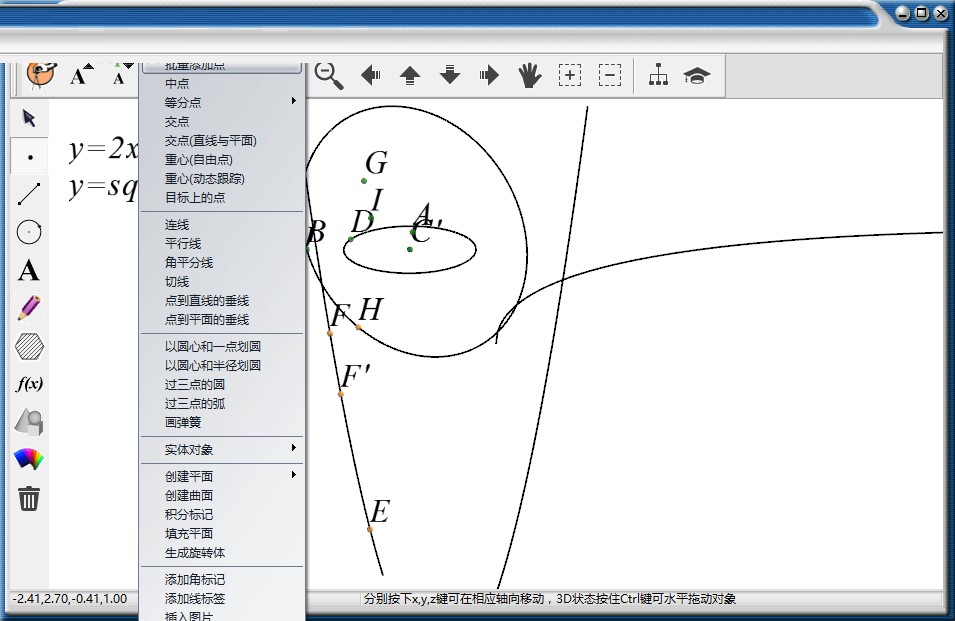Select the zoom out magnifier tool
The height and width of the screenshot is (621, 955).
[328, 75]
